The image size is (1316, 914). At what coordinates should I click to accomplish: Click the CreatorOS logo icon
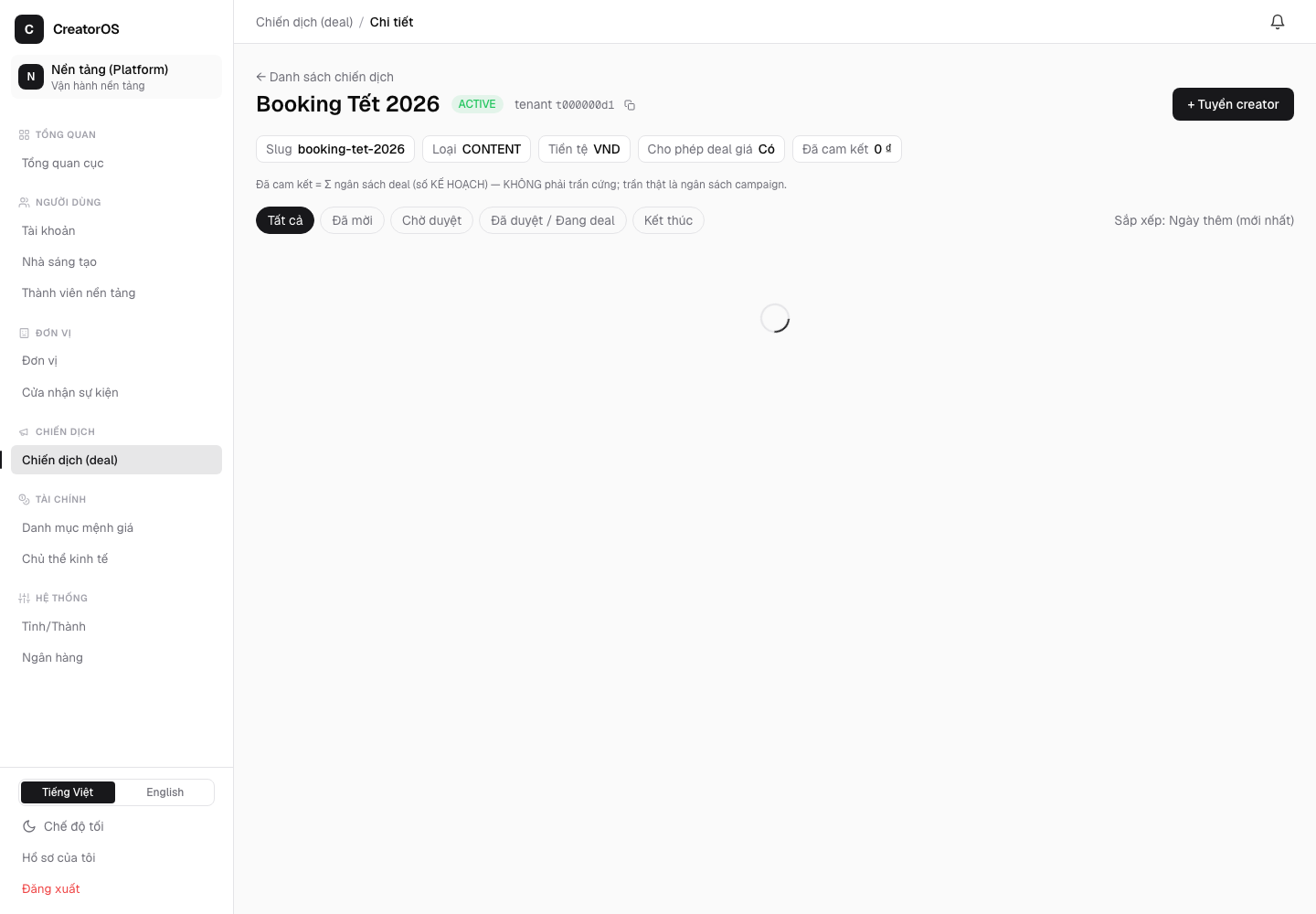pyautogui.click(x=29, y=29)
